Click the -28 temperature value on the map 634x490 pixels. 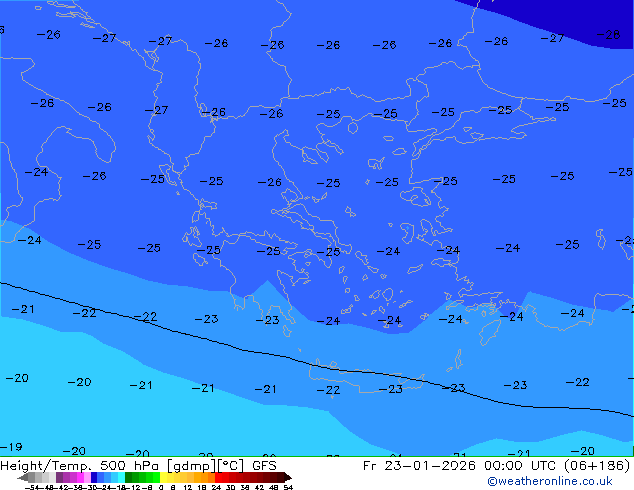[x=608, y=35]
